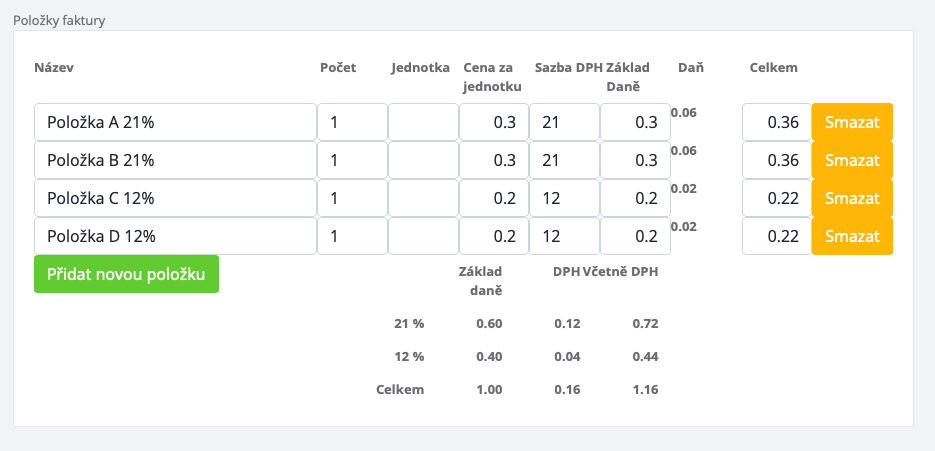Click Cena za jednotku field for Položka A

(494, 122)
